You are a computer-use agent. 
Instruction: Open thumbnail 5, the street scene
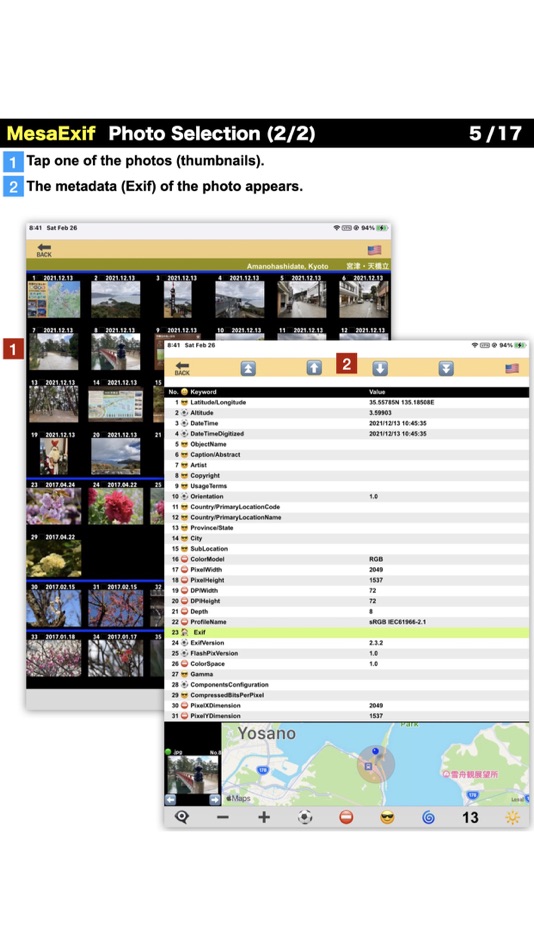pos(302,299)
